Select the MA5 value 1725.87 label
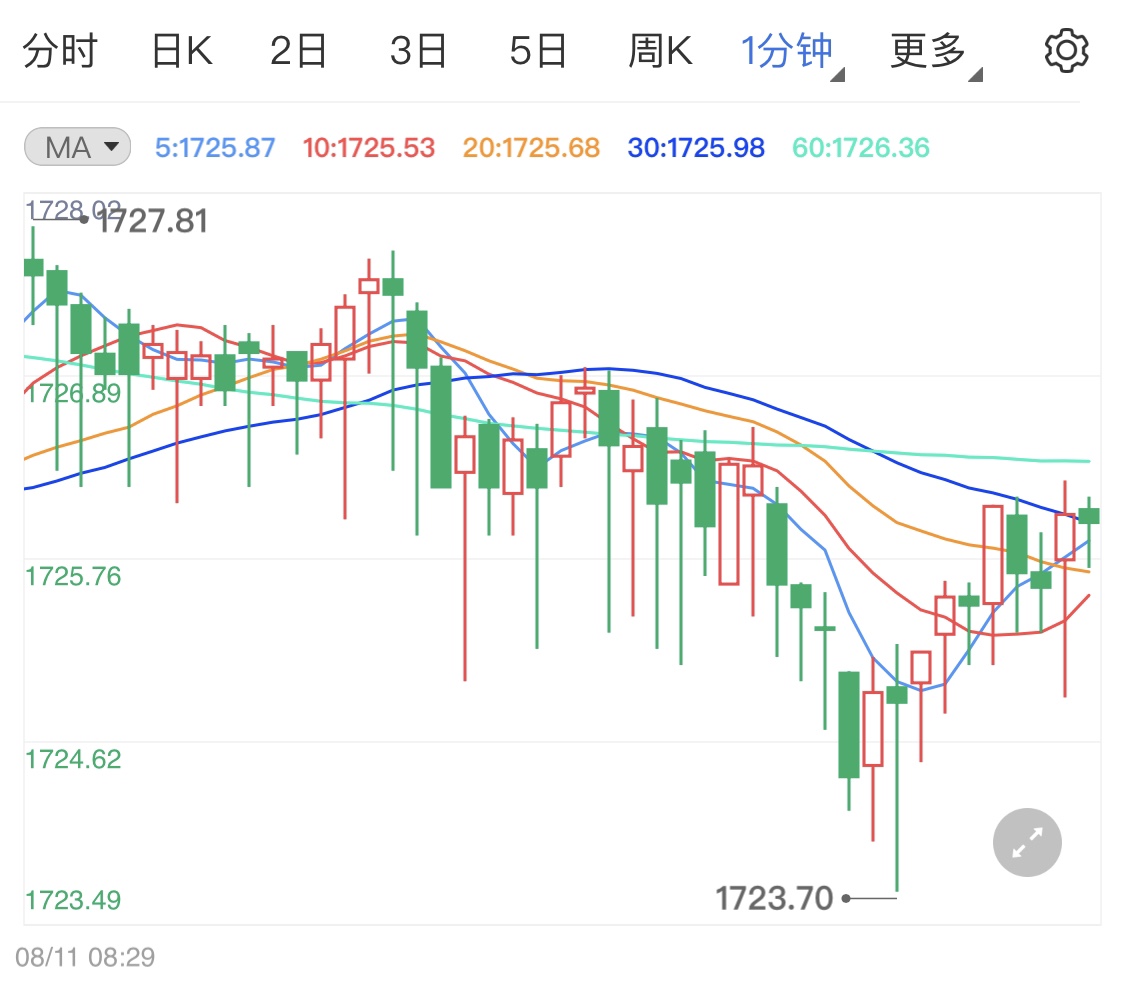This screenshot has width=1125, height=987. 215,146
